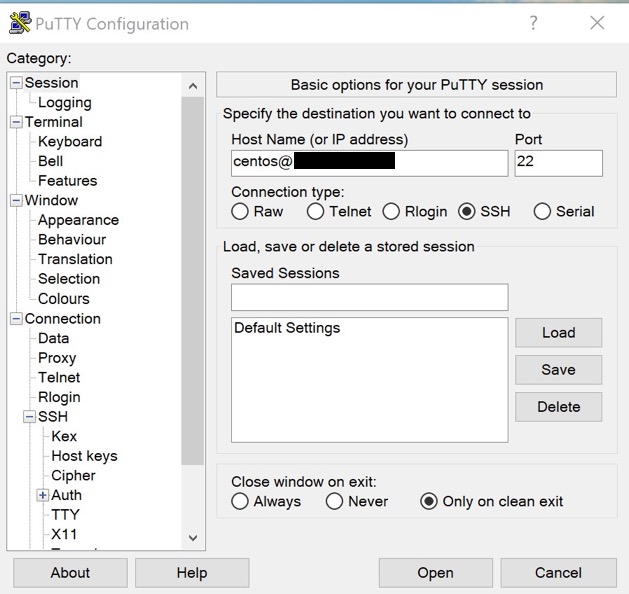
Task: Set close window on exit to Never
Action: click(x=334, y=501)
